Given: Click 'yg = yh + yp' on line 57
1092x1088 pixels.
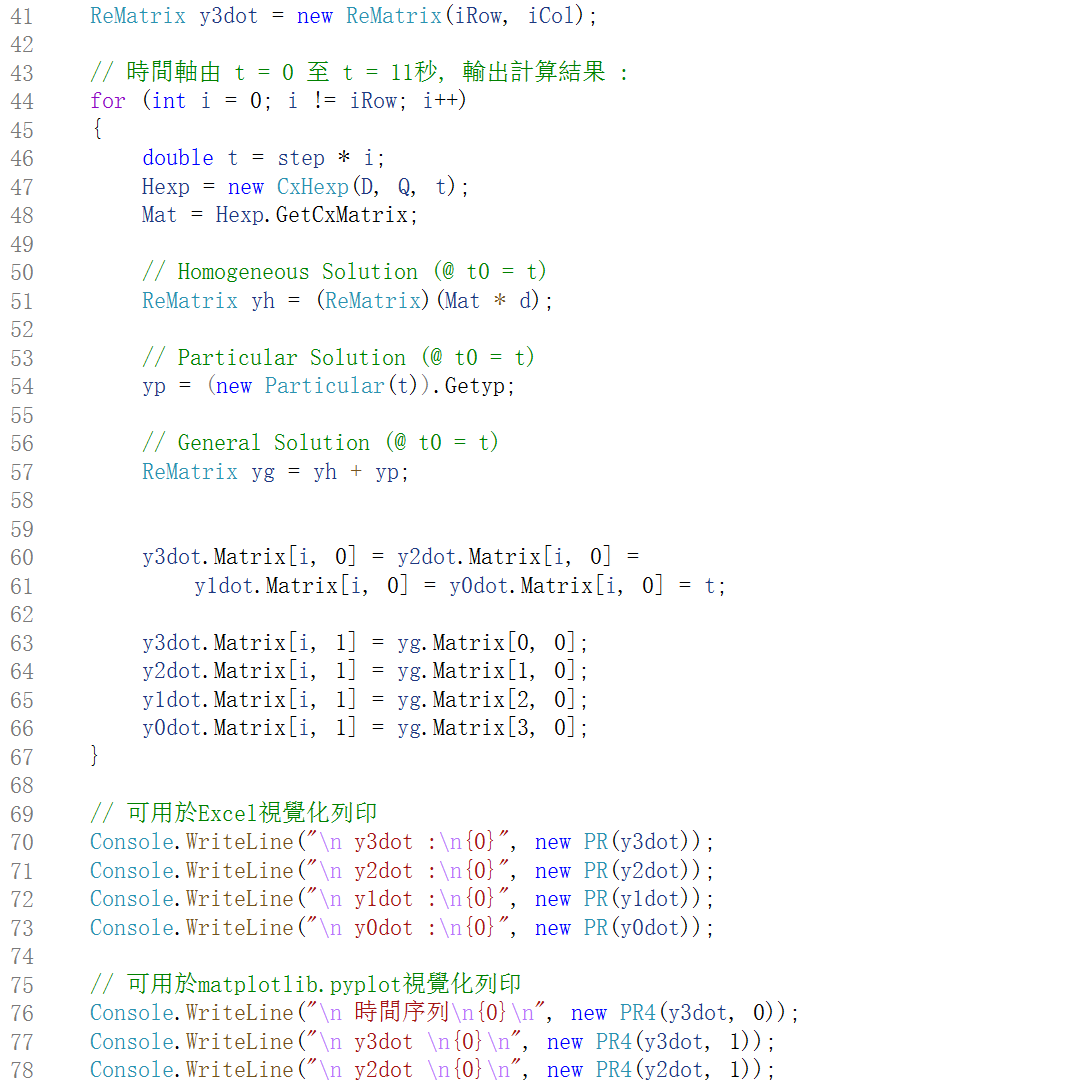Looking at the screenshot, I should click(x=325, y=472).
